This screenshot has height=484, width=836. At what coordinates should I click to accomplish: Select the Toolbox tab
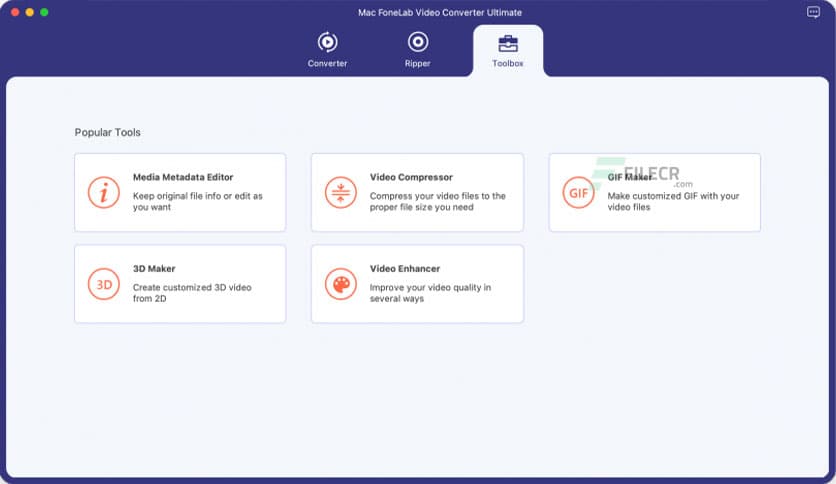coord(508,51)
